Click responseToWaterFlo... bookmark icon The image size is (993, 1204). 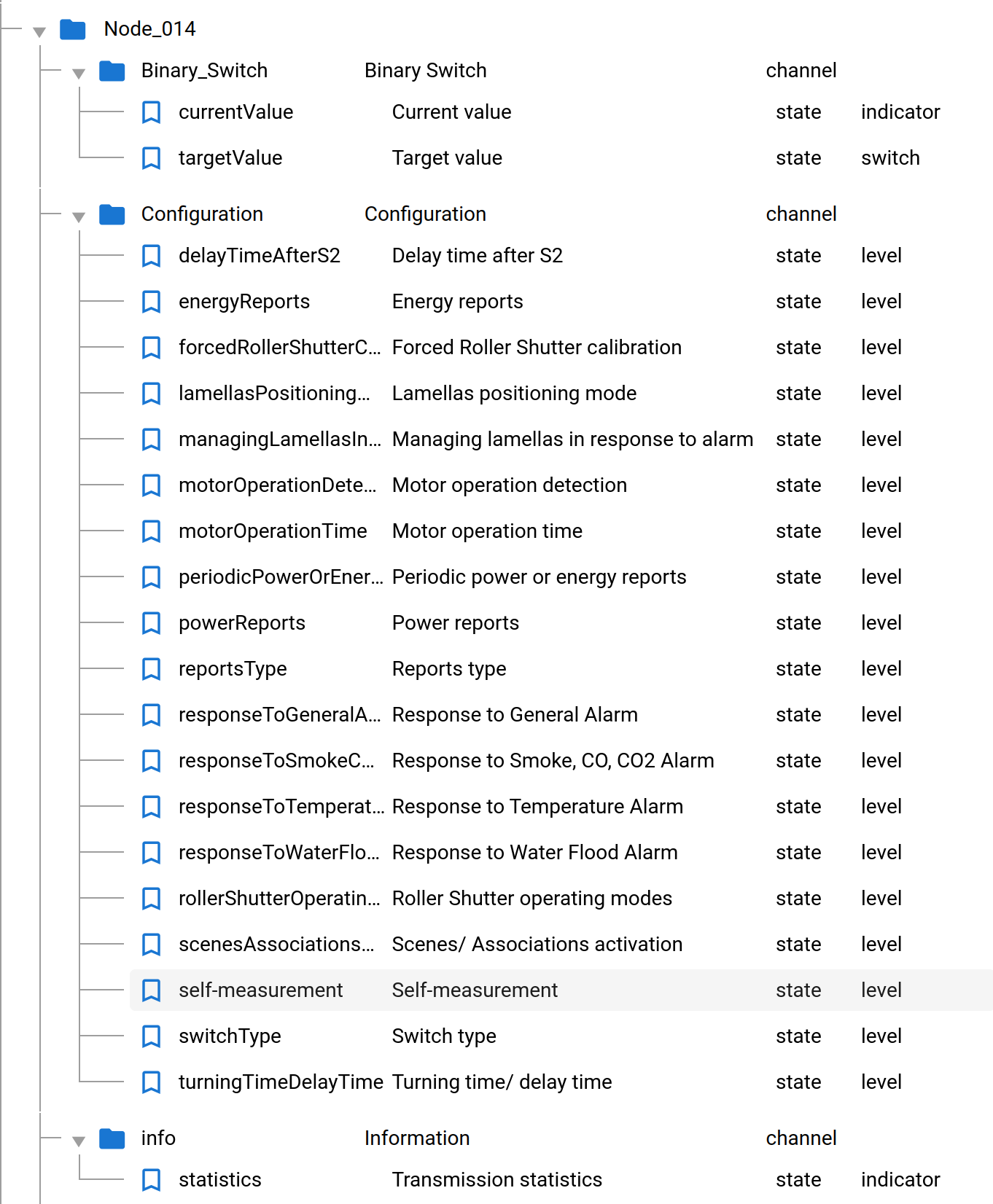click(x=151, y=853)
